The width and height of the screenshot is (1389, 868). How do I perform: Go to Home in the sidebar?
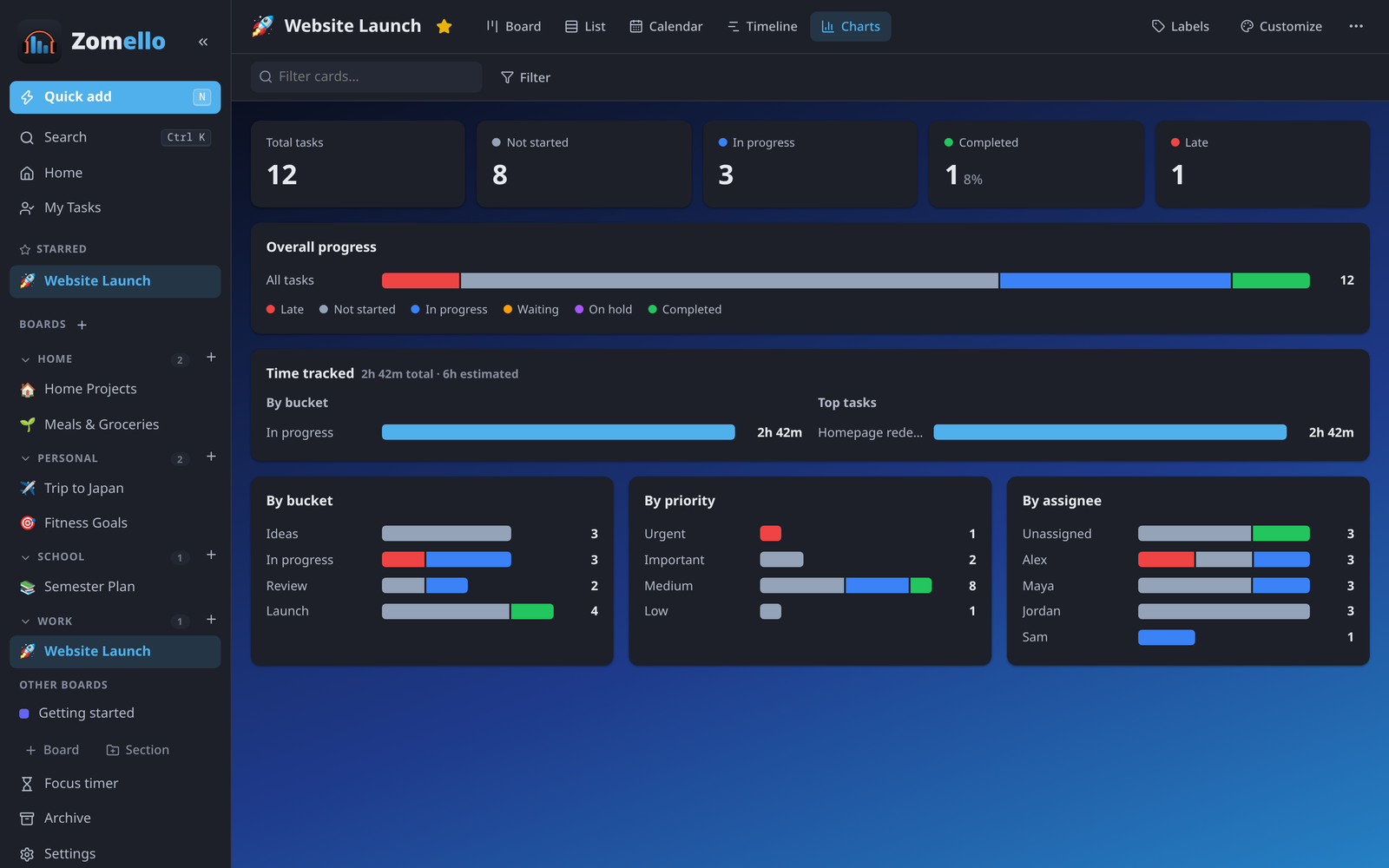coord(115,173)
